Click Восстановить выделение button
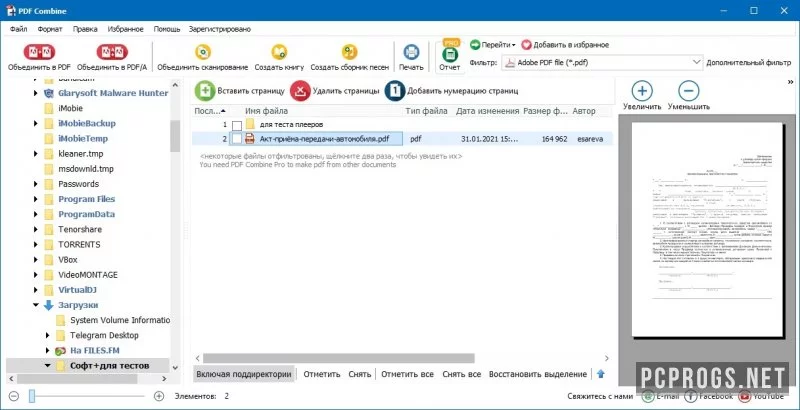This screenshot has width=800, height=410. pos(538,374)
